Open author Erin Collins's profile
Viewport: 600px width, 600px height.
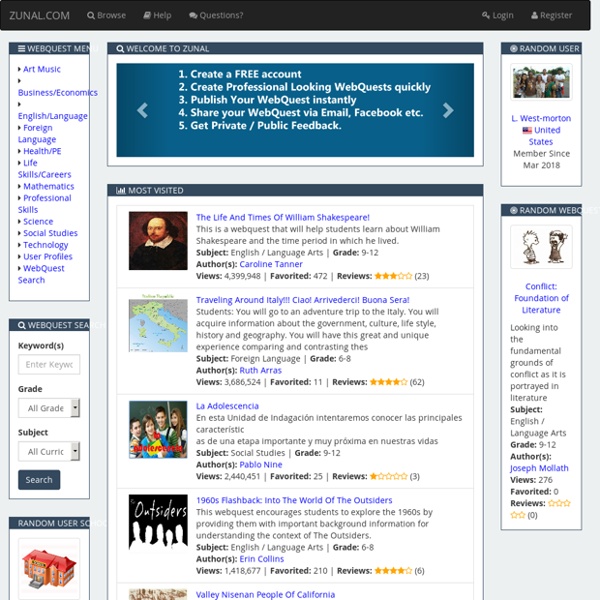click(x=262, y=559)
